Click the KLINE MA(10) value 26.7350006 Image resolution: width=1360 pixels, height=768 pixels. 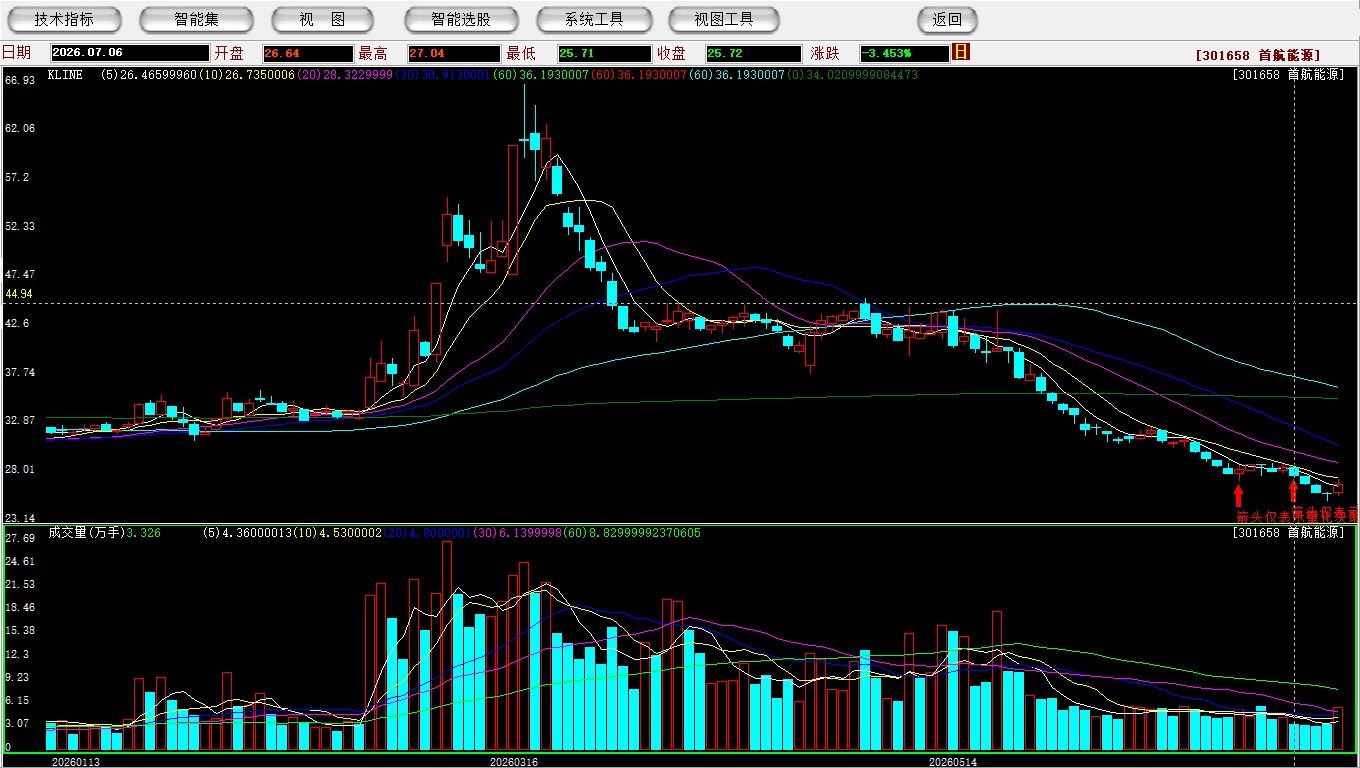point(259,75)
